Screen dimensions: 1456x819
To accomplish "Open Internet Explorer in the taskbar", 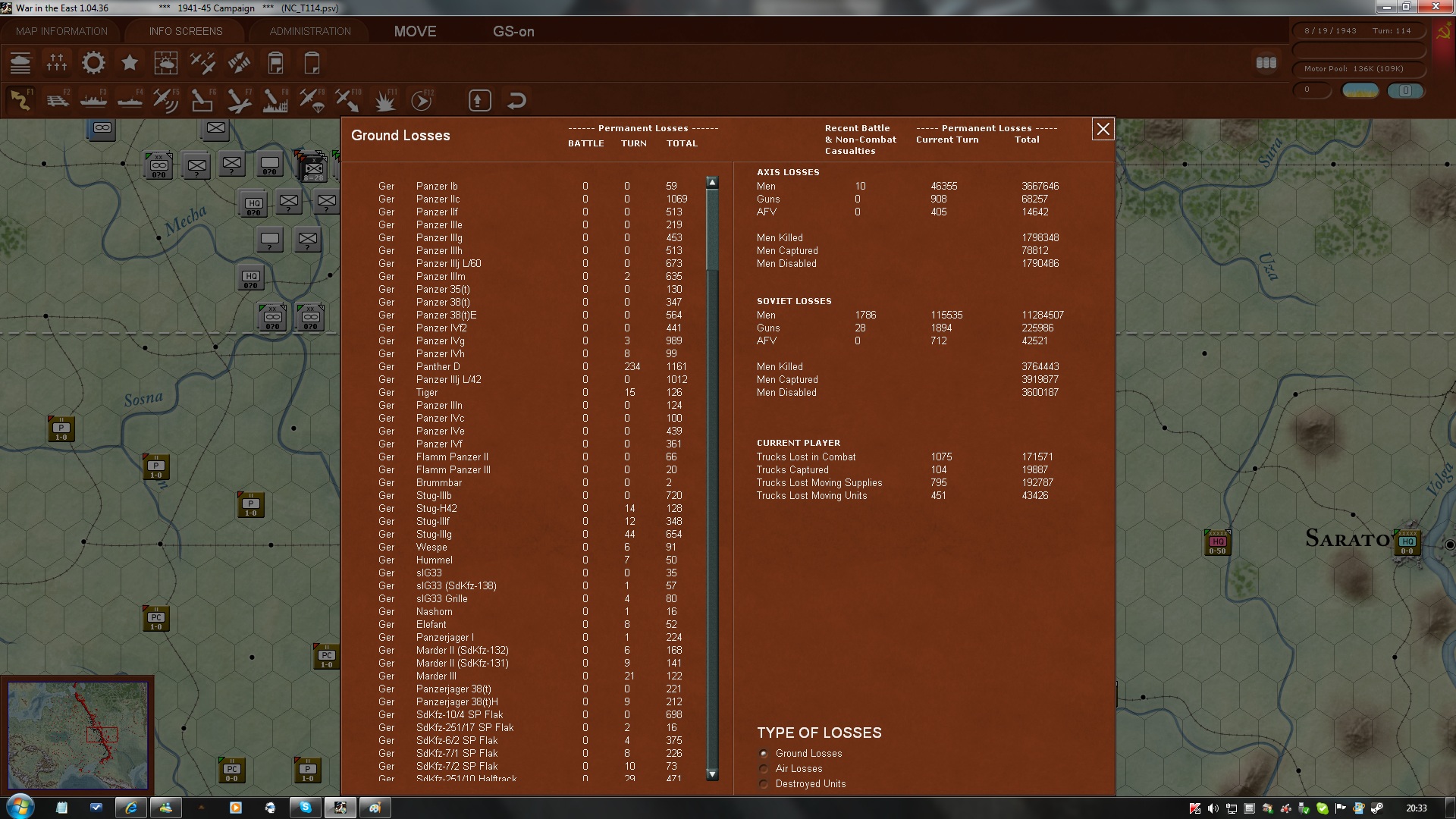I will (x=131, y=808).
